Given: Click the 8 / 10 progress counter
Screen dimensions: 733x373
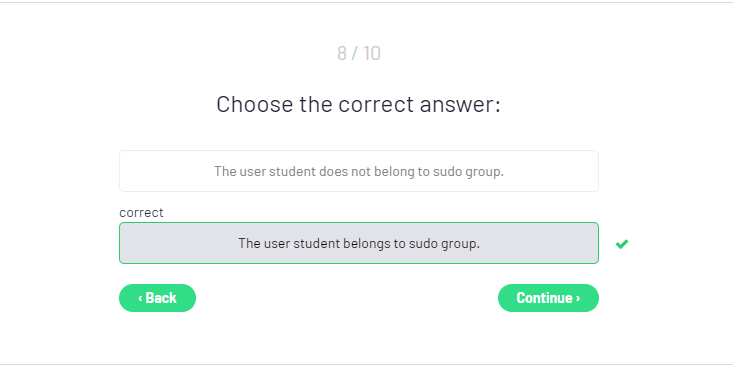Looking at the screenshot, I should coord(359,53).
